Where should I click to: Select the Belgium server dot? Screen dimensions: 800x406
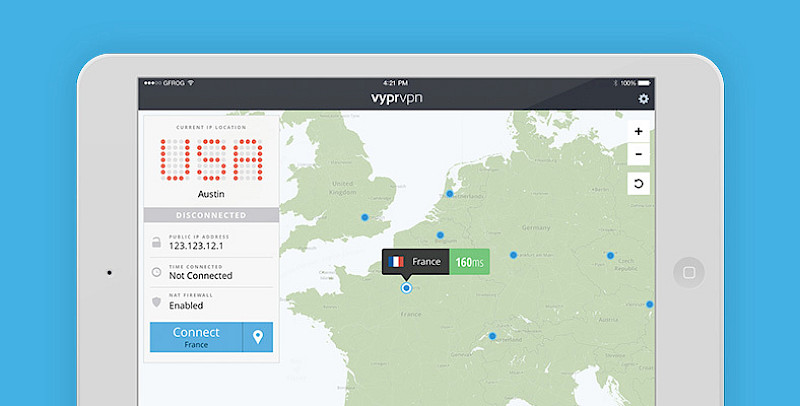pos(440,235)
